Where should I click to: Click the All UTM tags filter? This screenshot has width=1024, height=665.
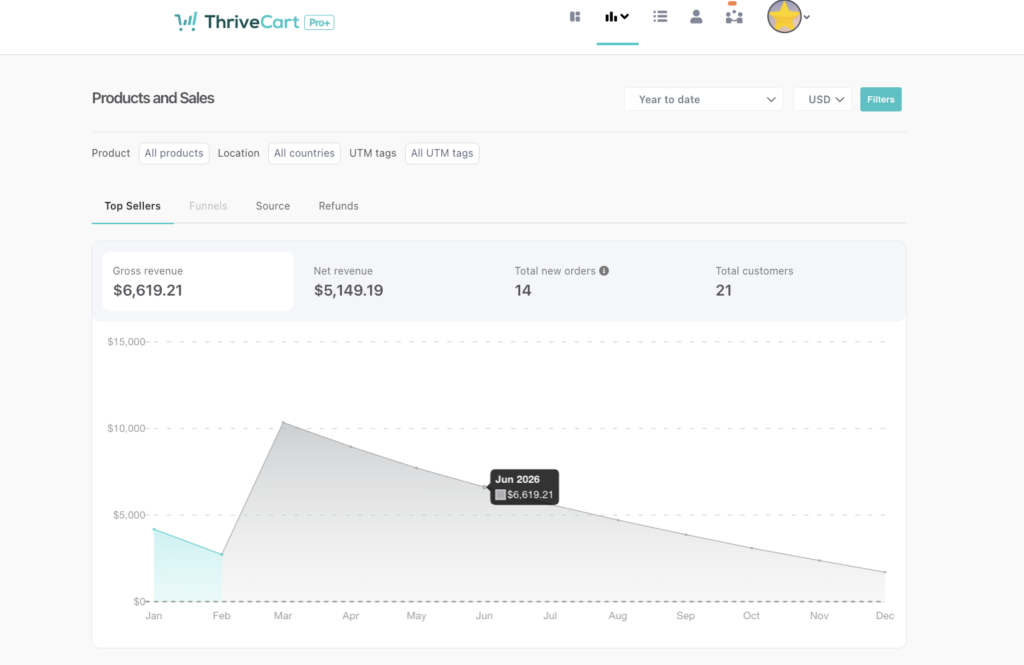pos(441,153)
